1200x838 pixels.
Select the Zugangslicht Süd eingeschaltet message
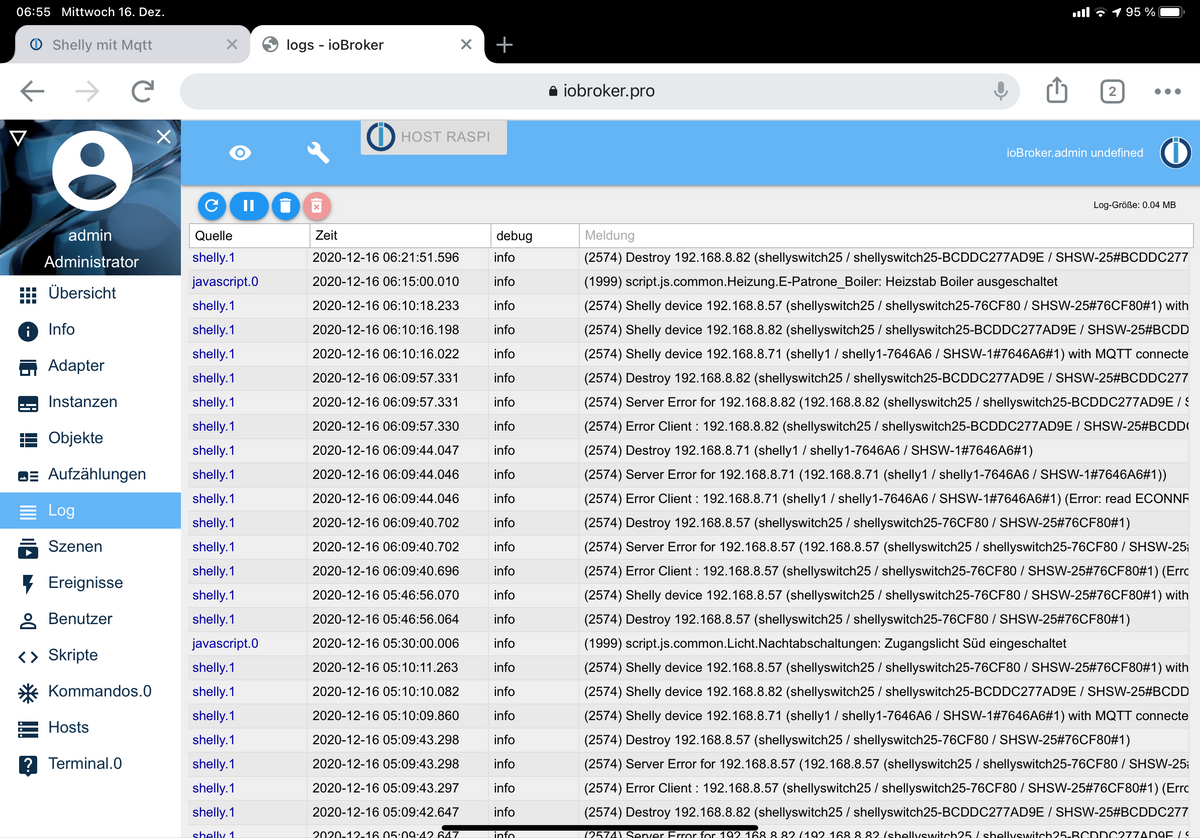click(825, 644)
